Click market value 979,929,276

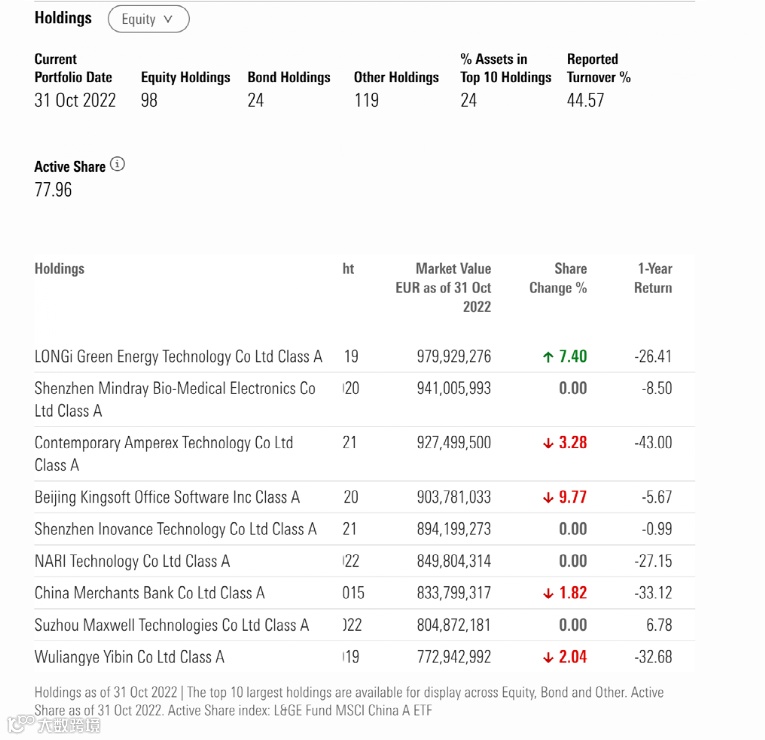pyautogui.click(x=454, y=357)
